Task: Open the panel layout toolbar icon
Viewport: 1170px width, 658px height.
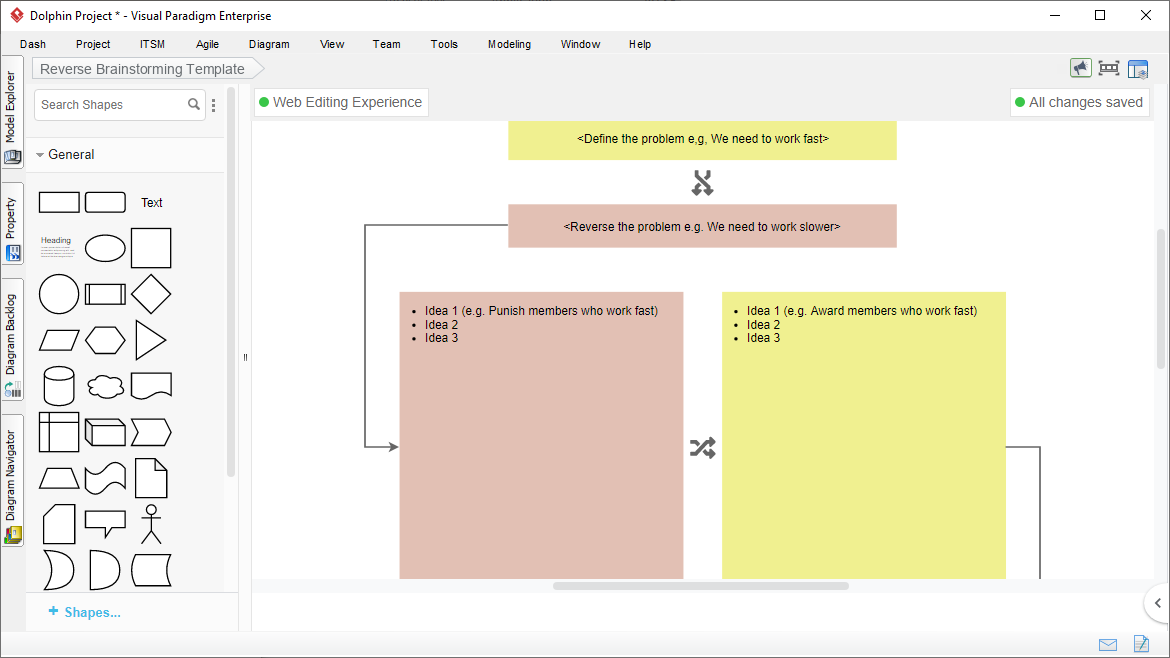Action: [x=1138, y=69]
